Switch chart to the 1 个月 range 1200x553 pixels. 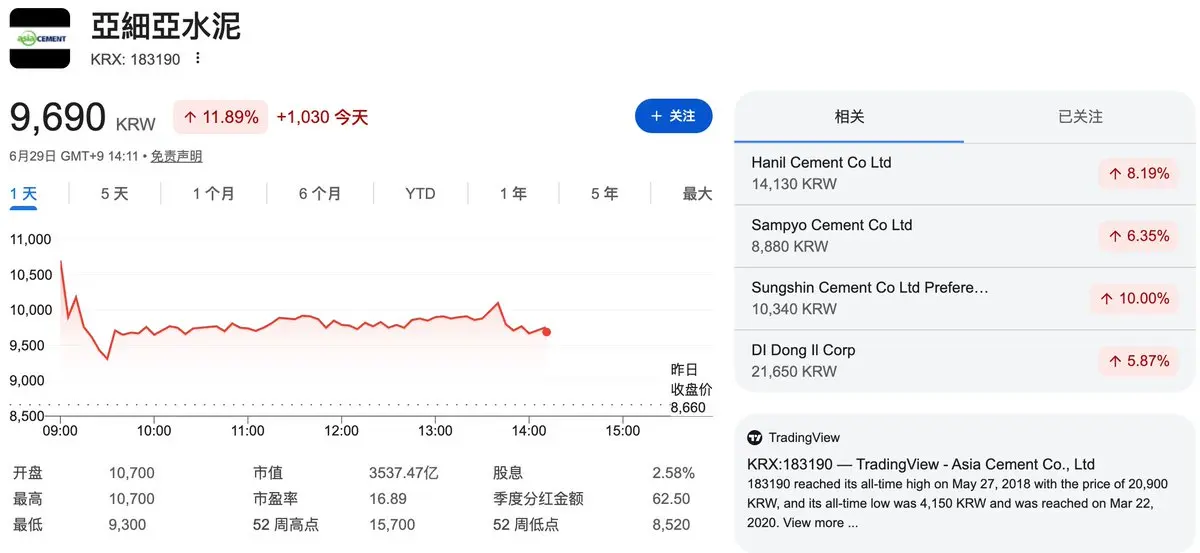coord(213,194)
